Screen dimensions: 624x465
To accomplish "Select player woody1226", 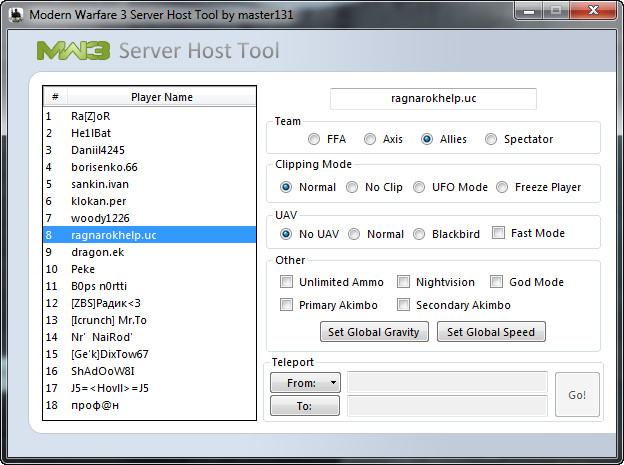I will click(149, 218).
